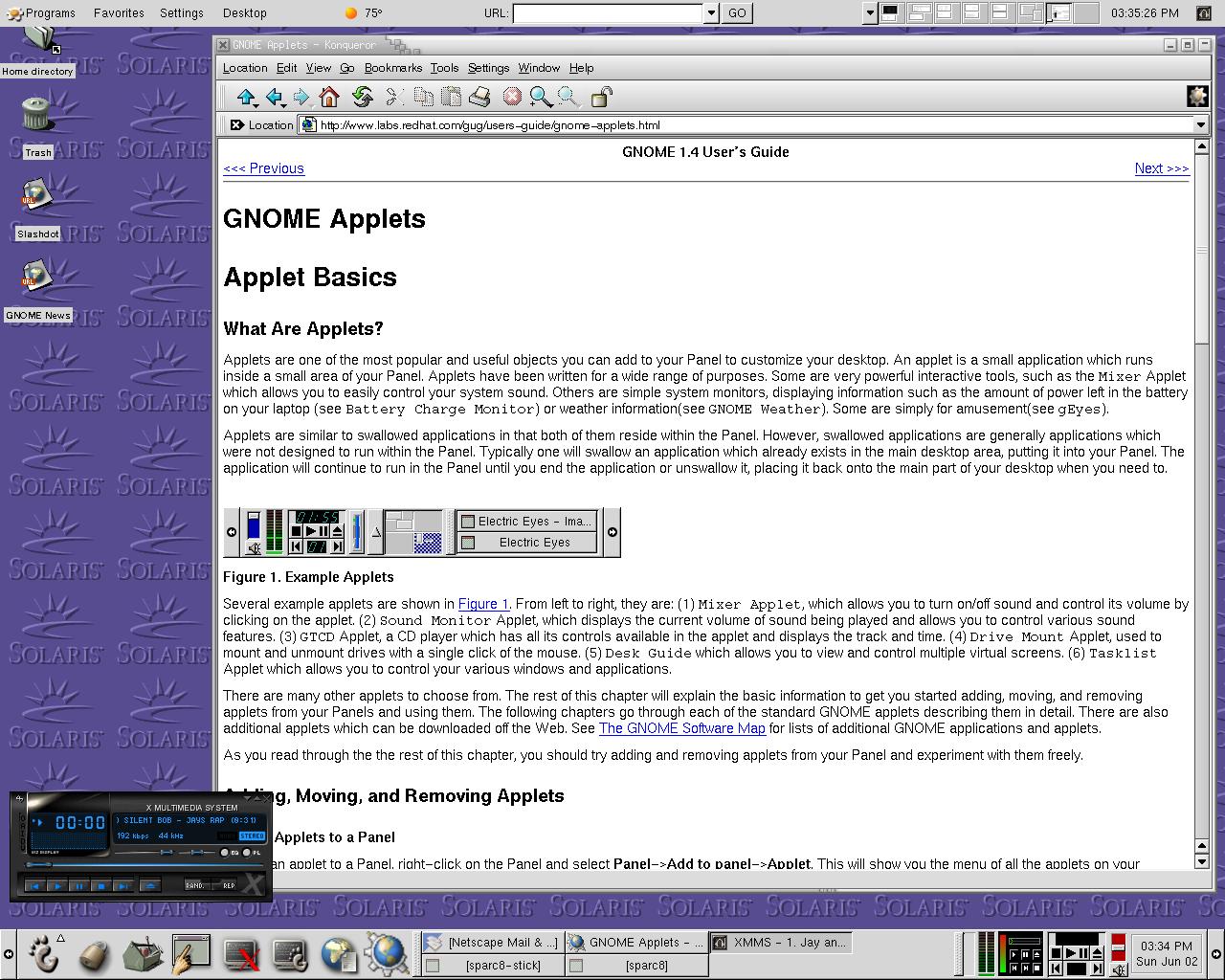
Task: Click the GO button next to URL field
Action: point(737,13)
